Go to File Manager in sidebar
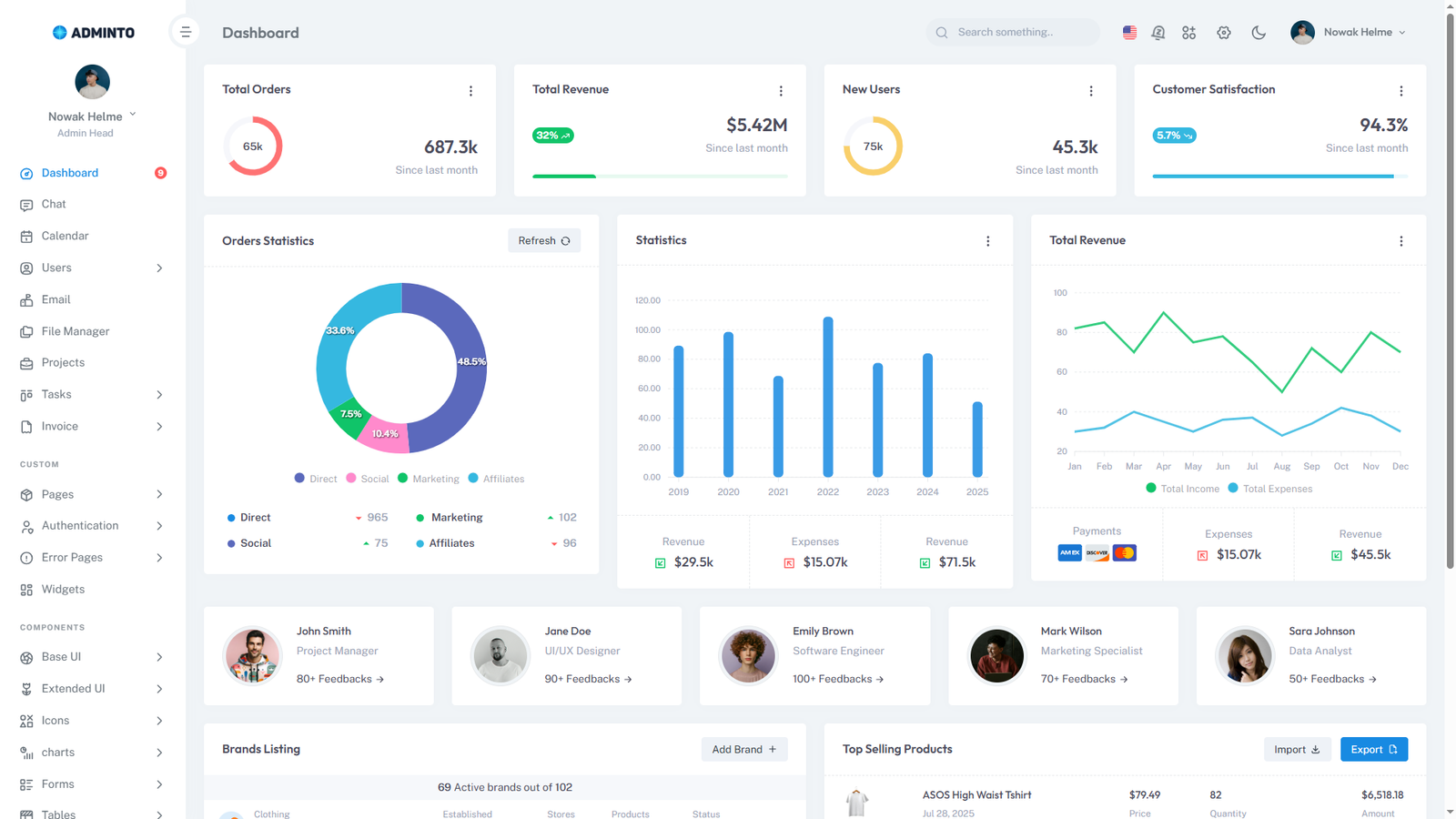The height and width of the screenshot is (819, 1456). tap(75, 331)
